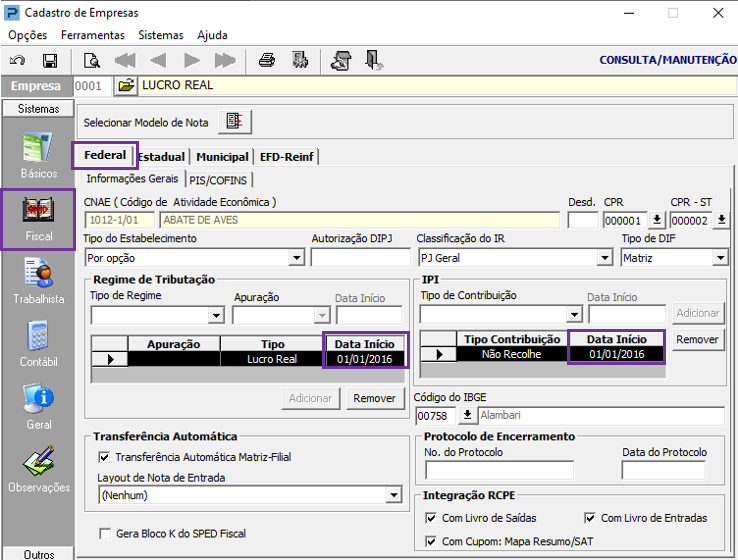
Task: Click the undo arrow toolbar icon
Action: point(17,61)
